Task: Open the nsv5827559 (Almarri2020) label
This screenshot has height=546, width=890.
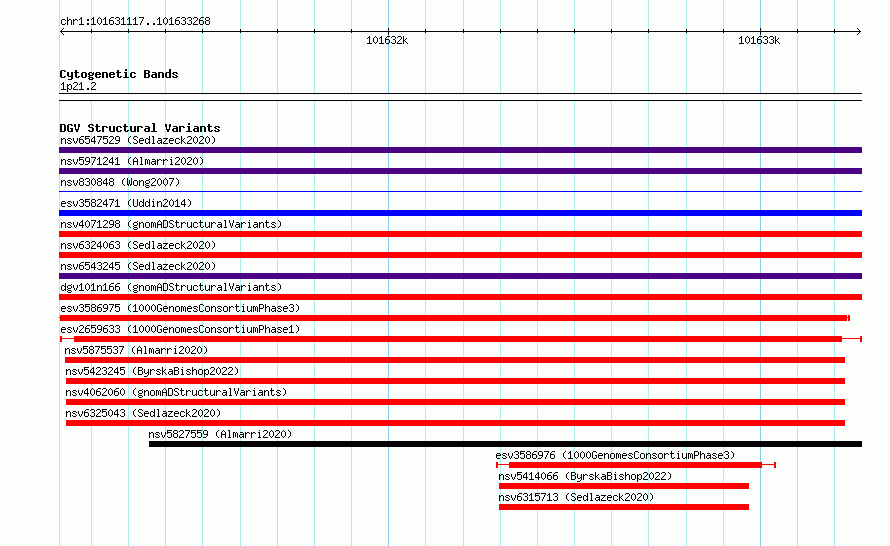Action: click(220, 434)
